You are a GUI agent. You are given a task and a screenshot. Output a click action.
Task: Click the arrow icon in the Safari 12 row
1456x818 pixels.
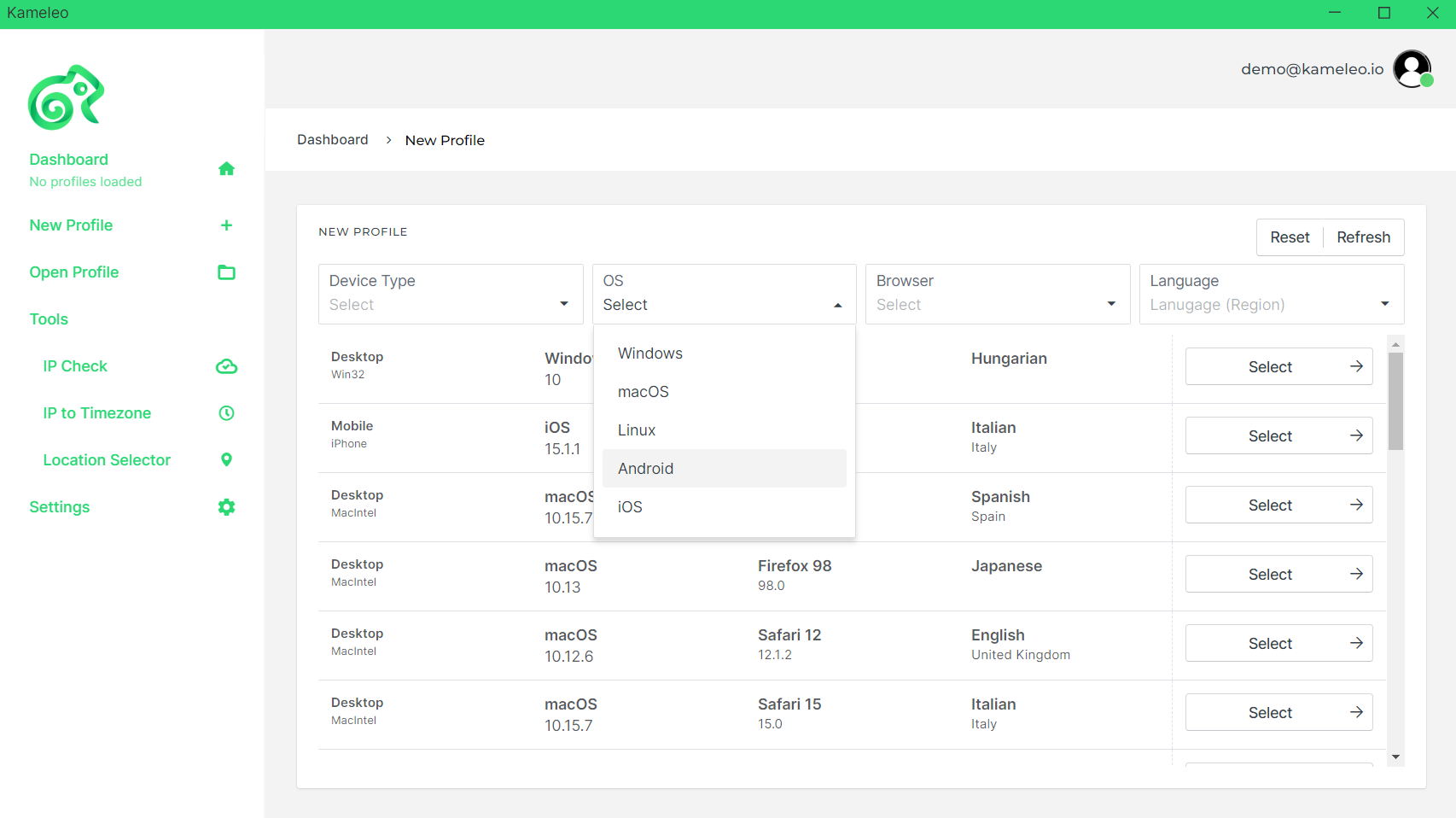click(1356, 643)
